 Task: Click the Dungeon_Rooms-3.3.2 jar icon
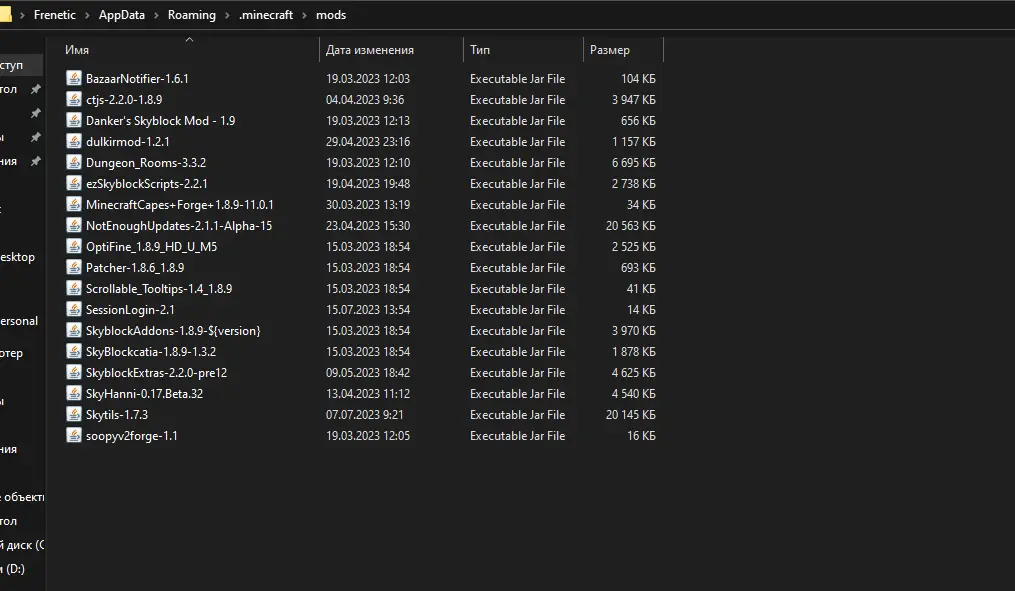pos(74,162)
